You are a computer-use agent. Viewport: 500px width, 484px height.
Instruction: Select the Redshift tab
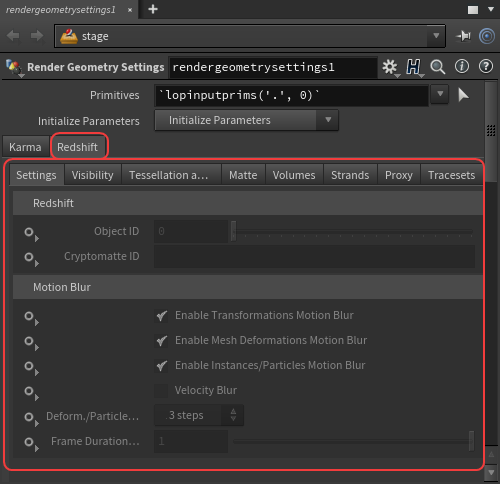78,147
